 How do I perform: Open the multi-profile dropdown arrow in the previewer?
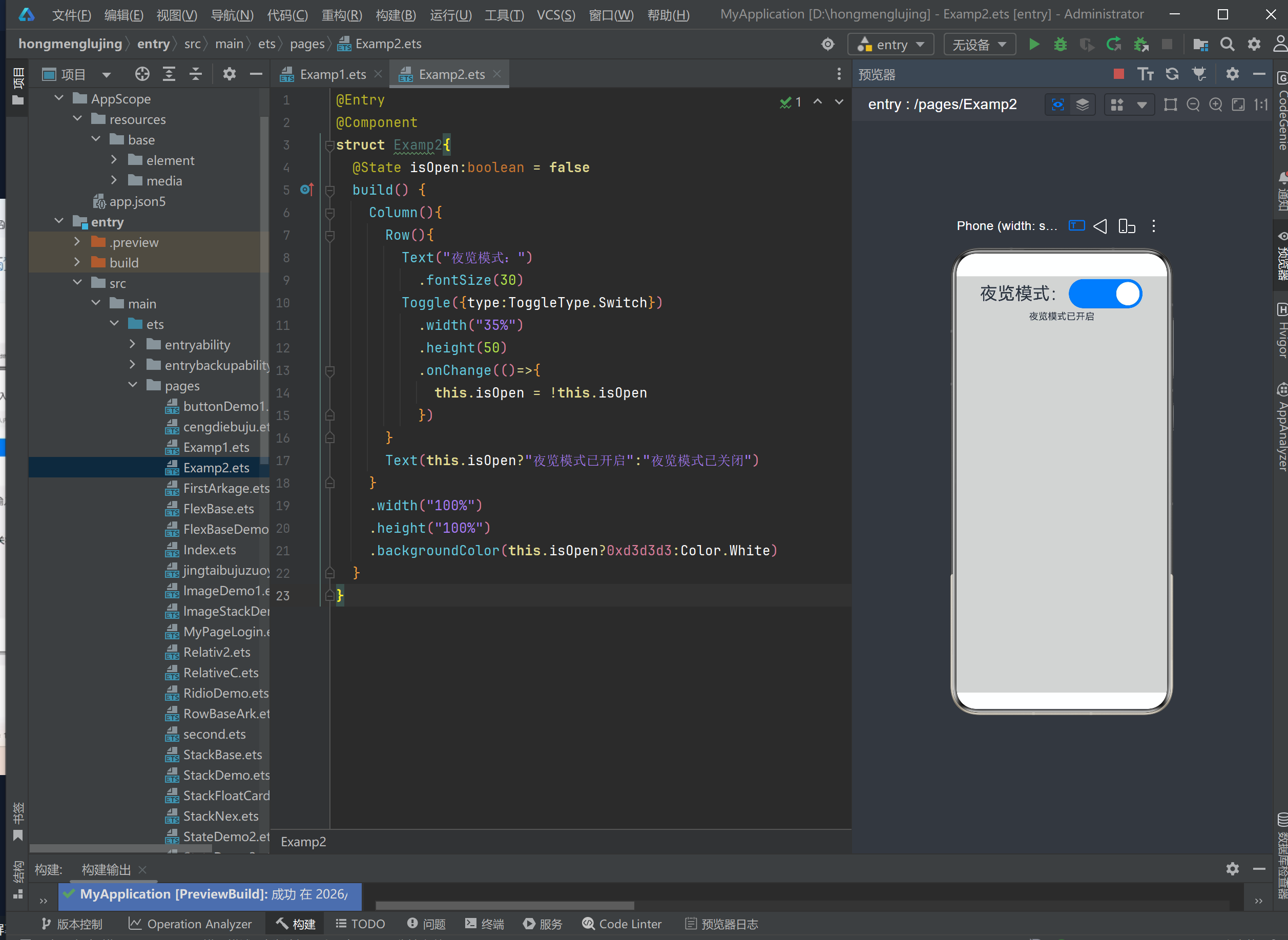click(1141, 105)
